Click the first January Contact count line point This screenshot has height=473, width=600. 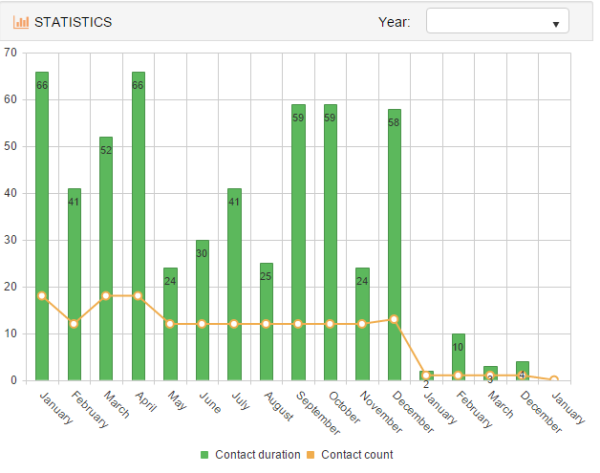coord(42,296)
